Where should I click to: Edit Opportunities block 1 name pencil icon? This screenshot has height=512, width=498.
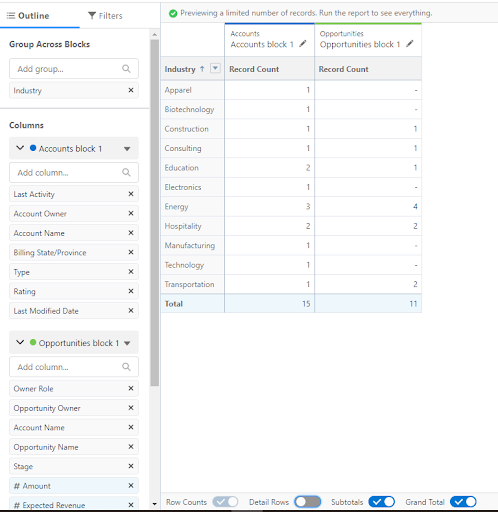[410, 44]
